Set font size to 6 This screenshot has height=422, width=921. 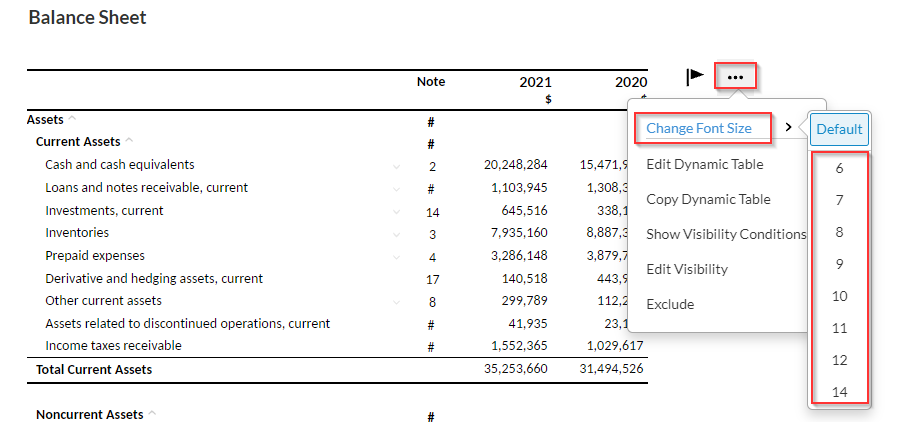(839, 168)
